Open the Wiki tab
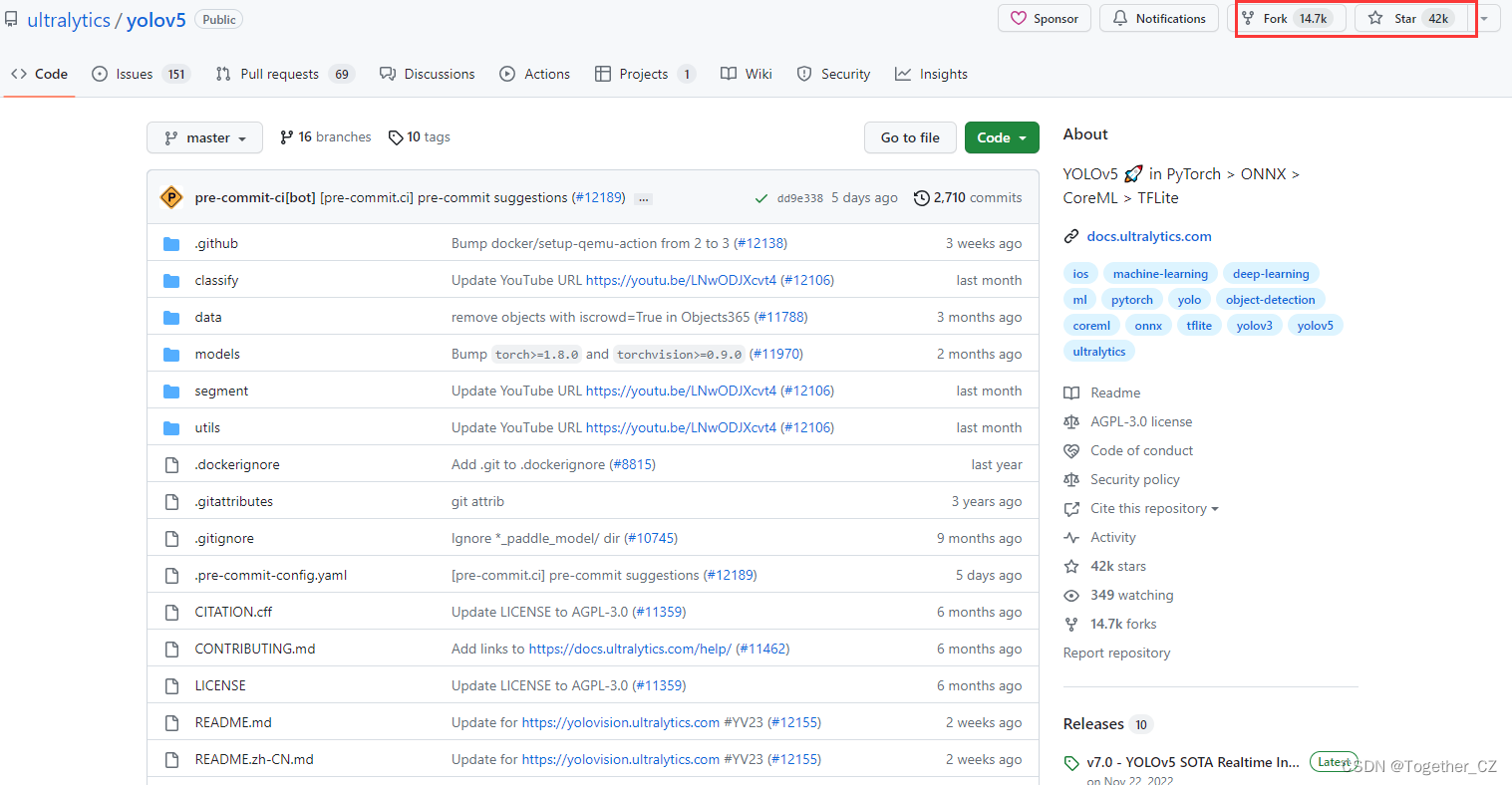 pos(747,74)
